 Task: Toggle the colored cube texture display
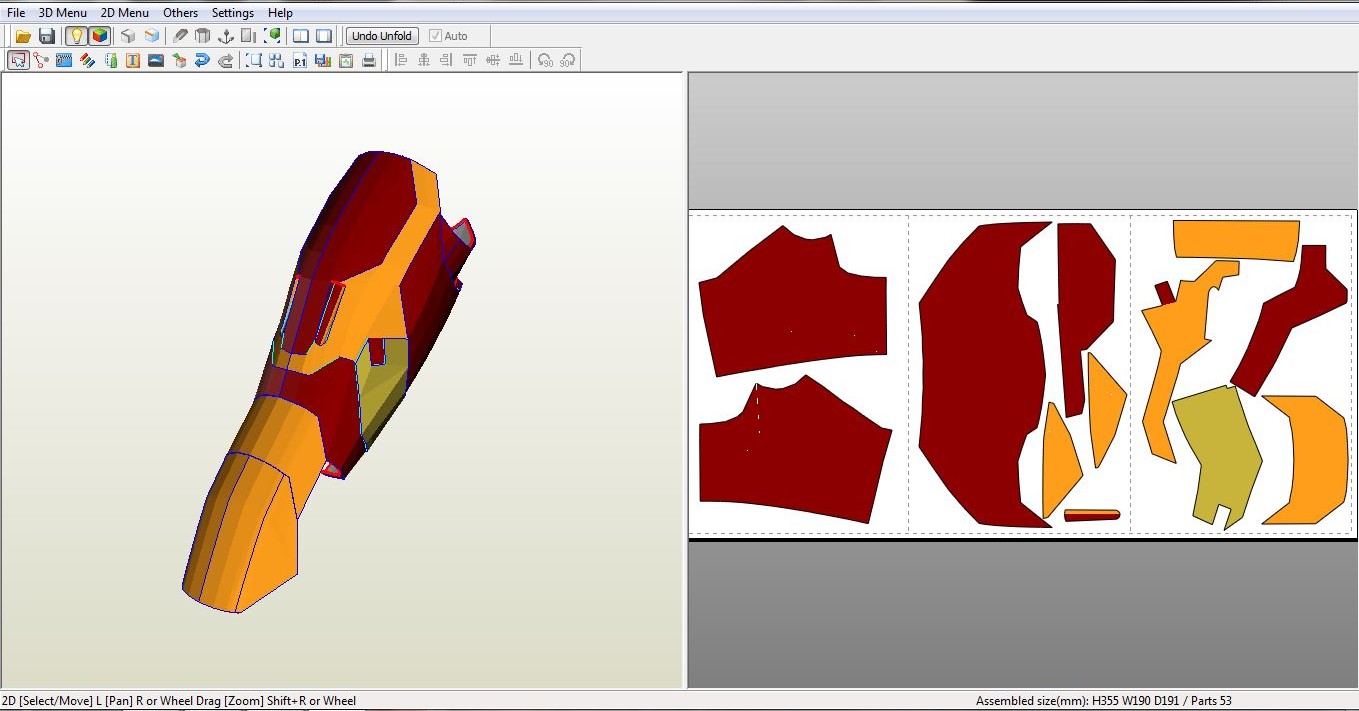(x=99, y=36)
